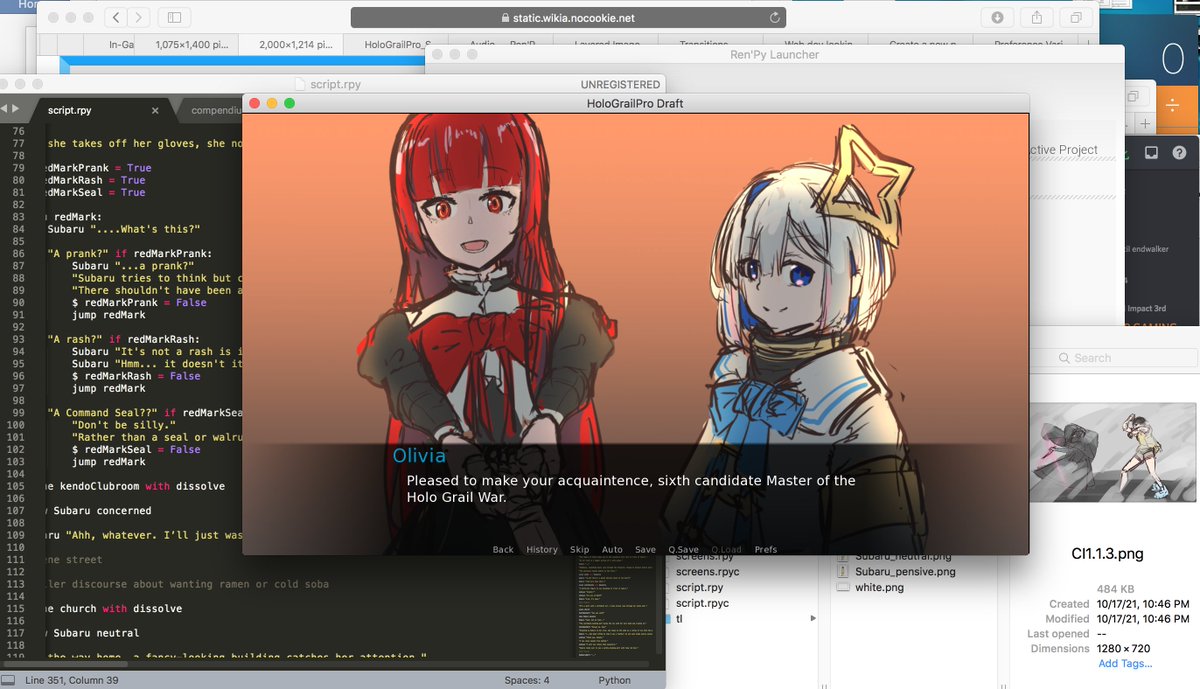Click the Safari address bar
This screenshot has width=1200, height=689.
(567, 18)
